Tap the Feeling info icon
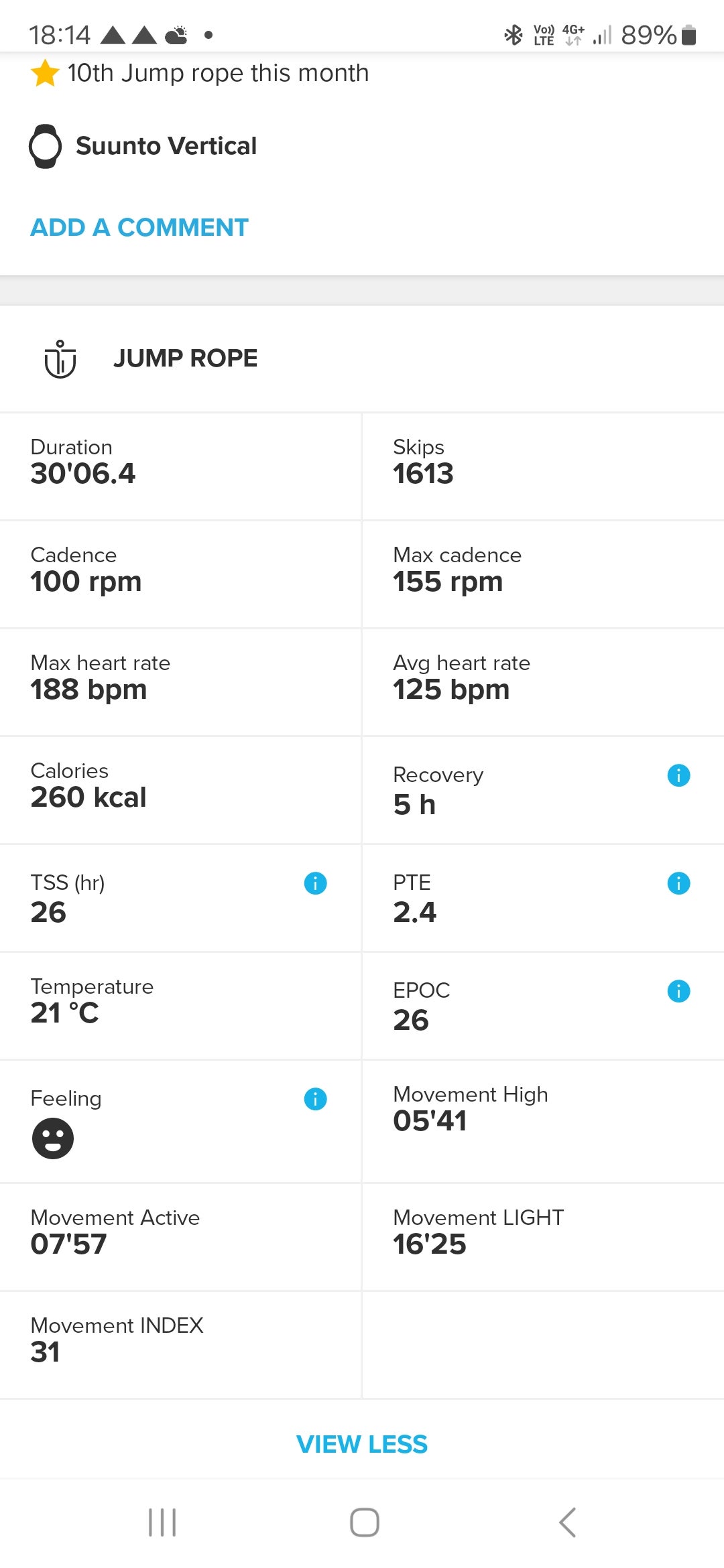The height and width of the screenshot is (1568, 724). tap(315, 1099)
